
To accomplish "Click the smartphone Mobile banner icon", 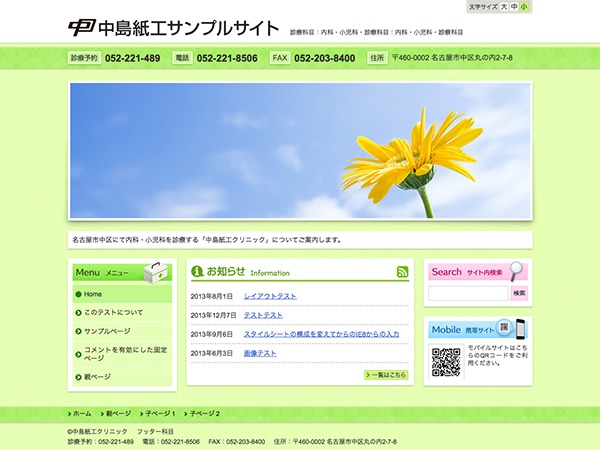I will [x=520, y=329].
